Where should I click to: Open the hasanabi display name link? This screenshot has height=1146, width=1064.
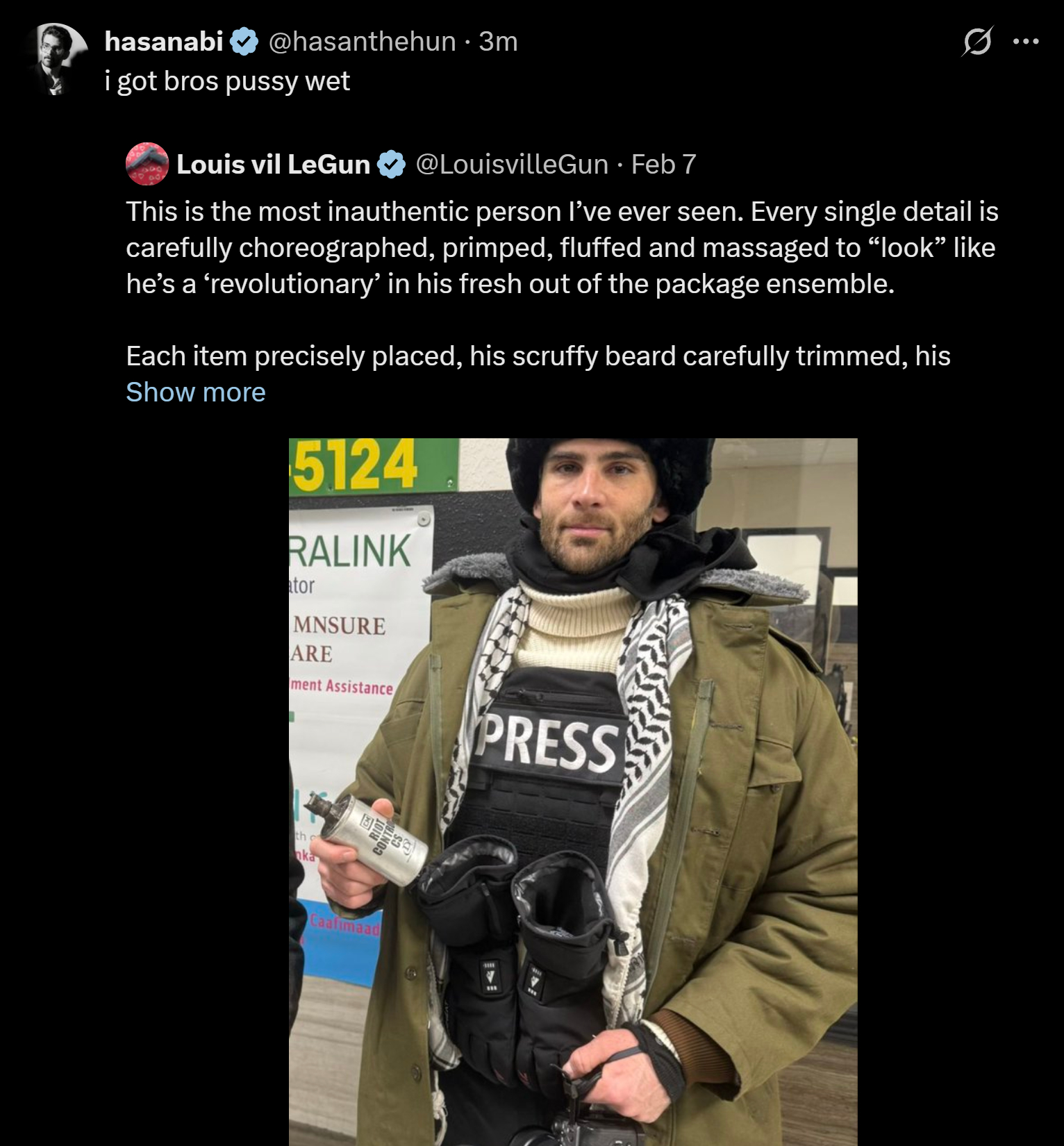[x=164, y=42]
